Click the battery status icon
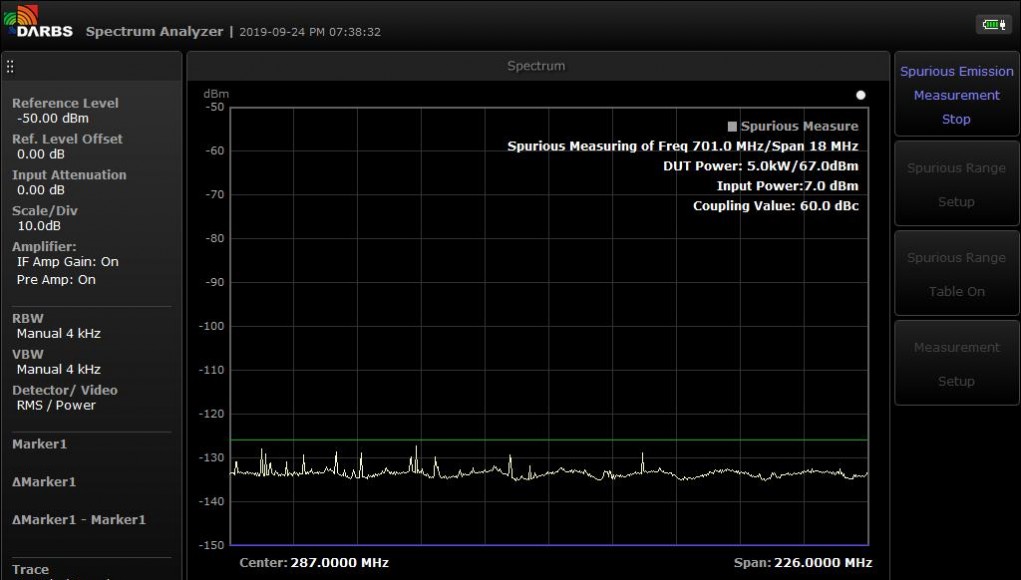Viewport: 1021px width, 580px height. pos(994,25)
